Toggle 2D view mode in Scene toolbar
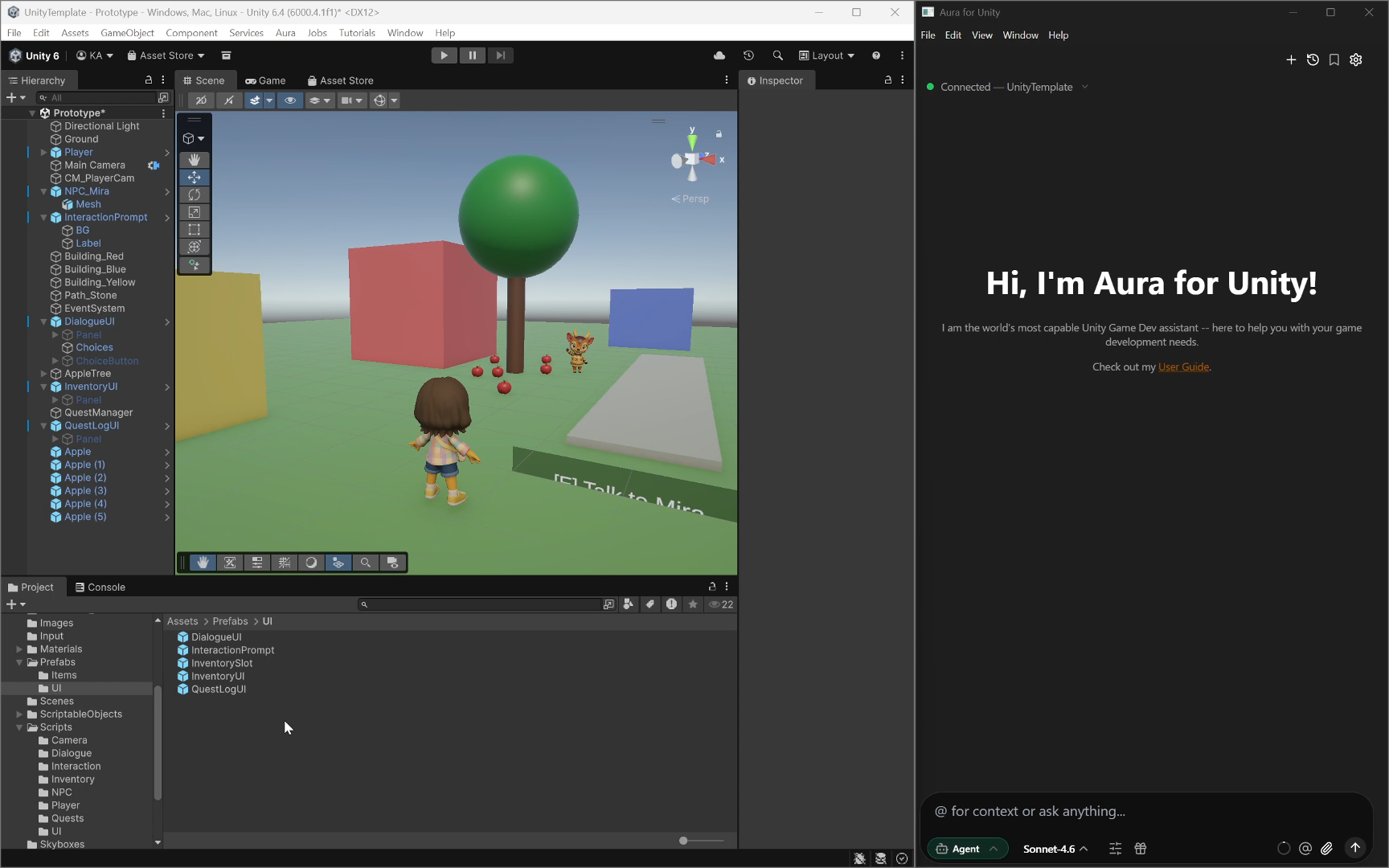 [x=201, y=100]
